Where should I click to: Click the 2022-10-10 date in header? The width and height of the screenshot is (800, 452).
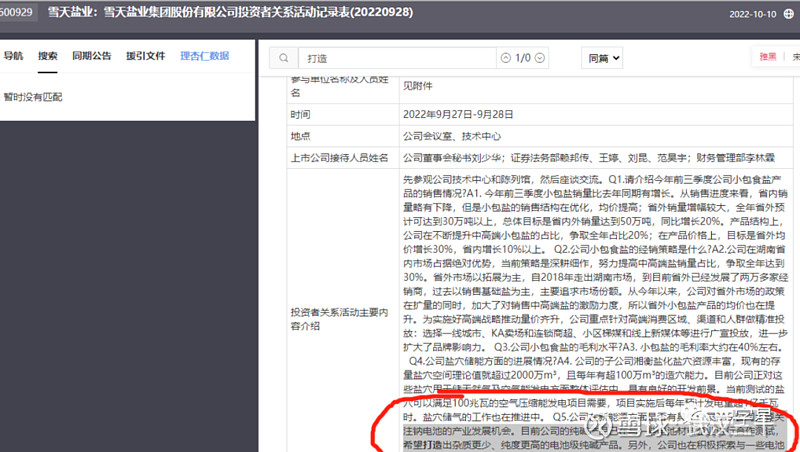pyautogui.click(x=753, y=14)
